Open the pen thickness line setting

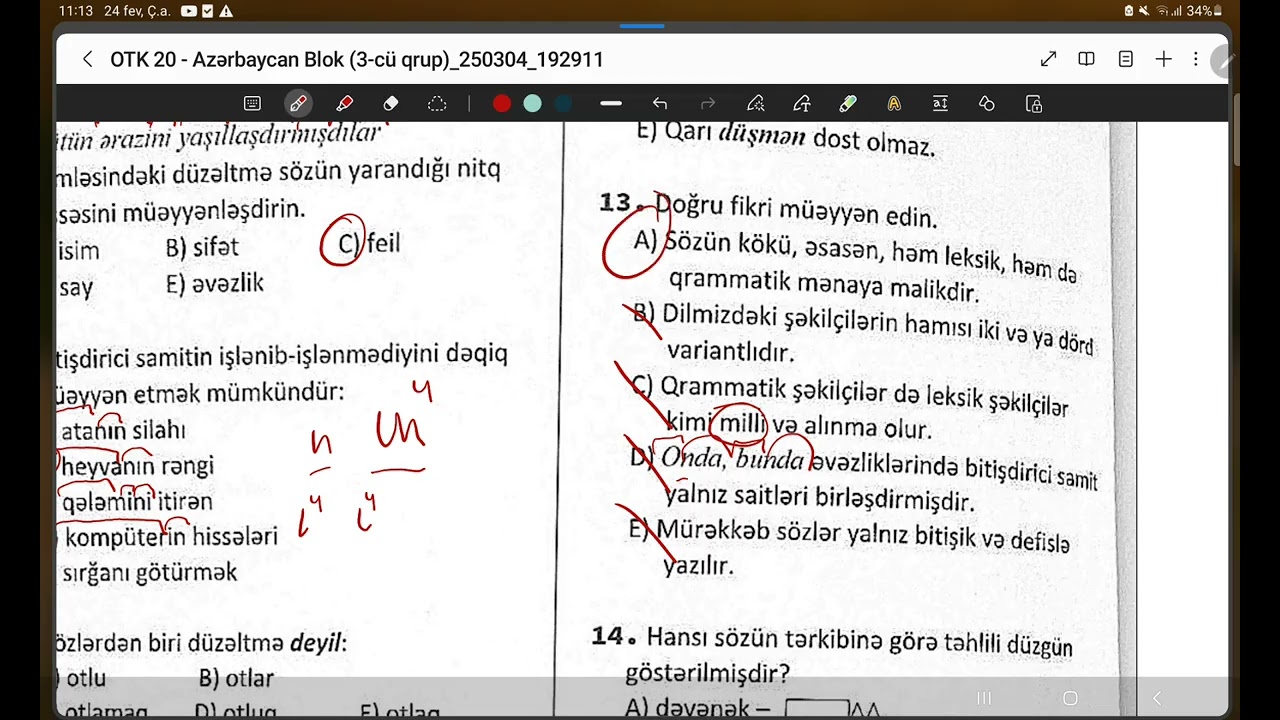(x=611, y=103)
